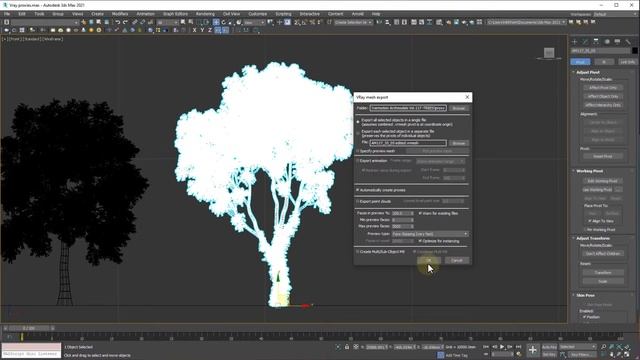Click Browse next to File field

pyautogui.click(x=458, y=143)
